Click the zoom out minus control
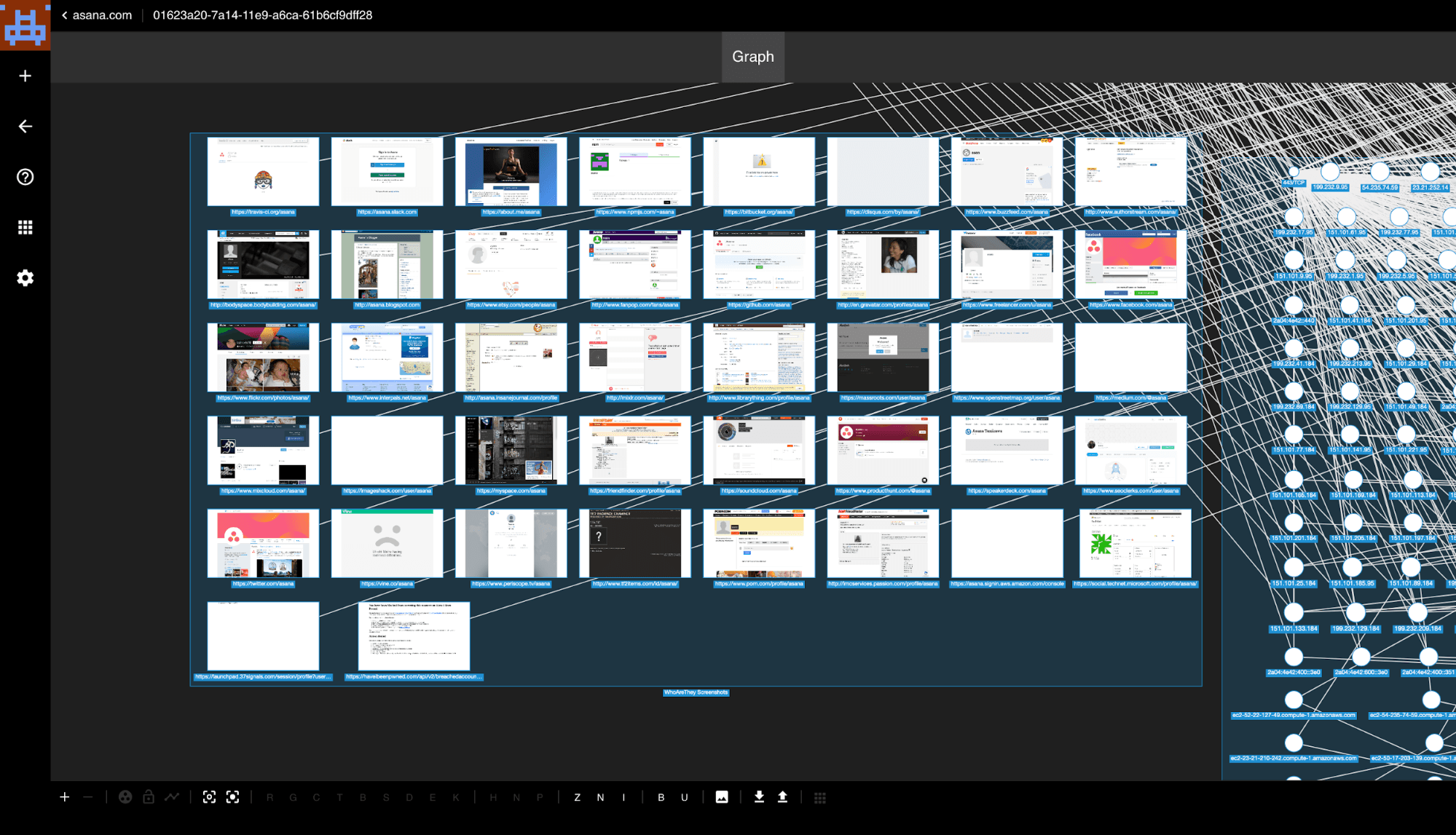This screenshot has height=835, width=1456. 88,797
